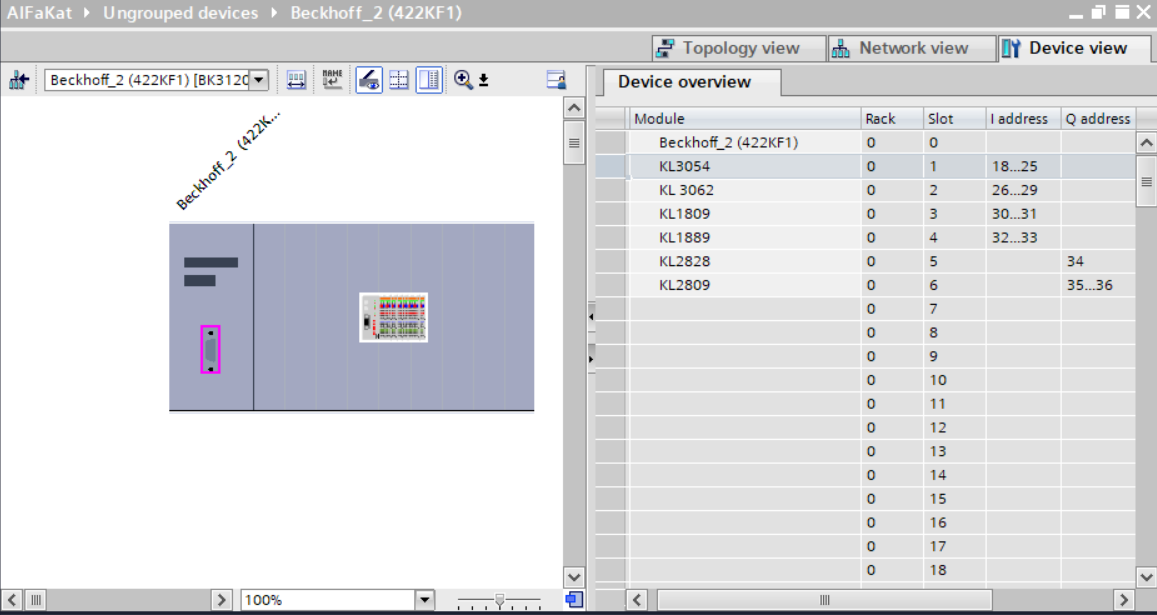Select the Device overview tab
1157x615 pixels.
pos(691,82)
